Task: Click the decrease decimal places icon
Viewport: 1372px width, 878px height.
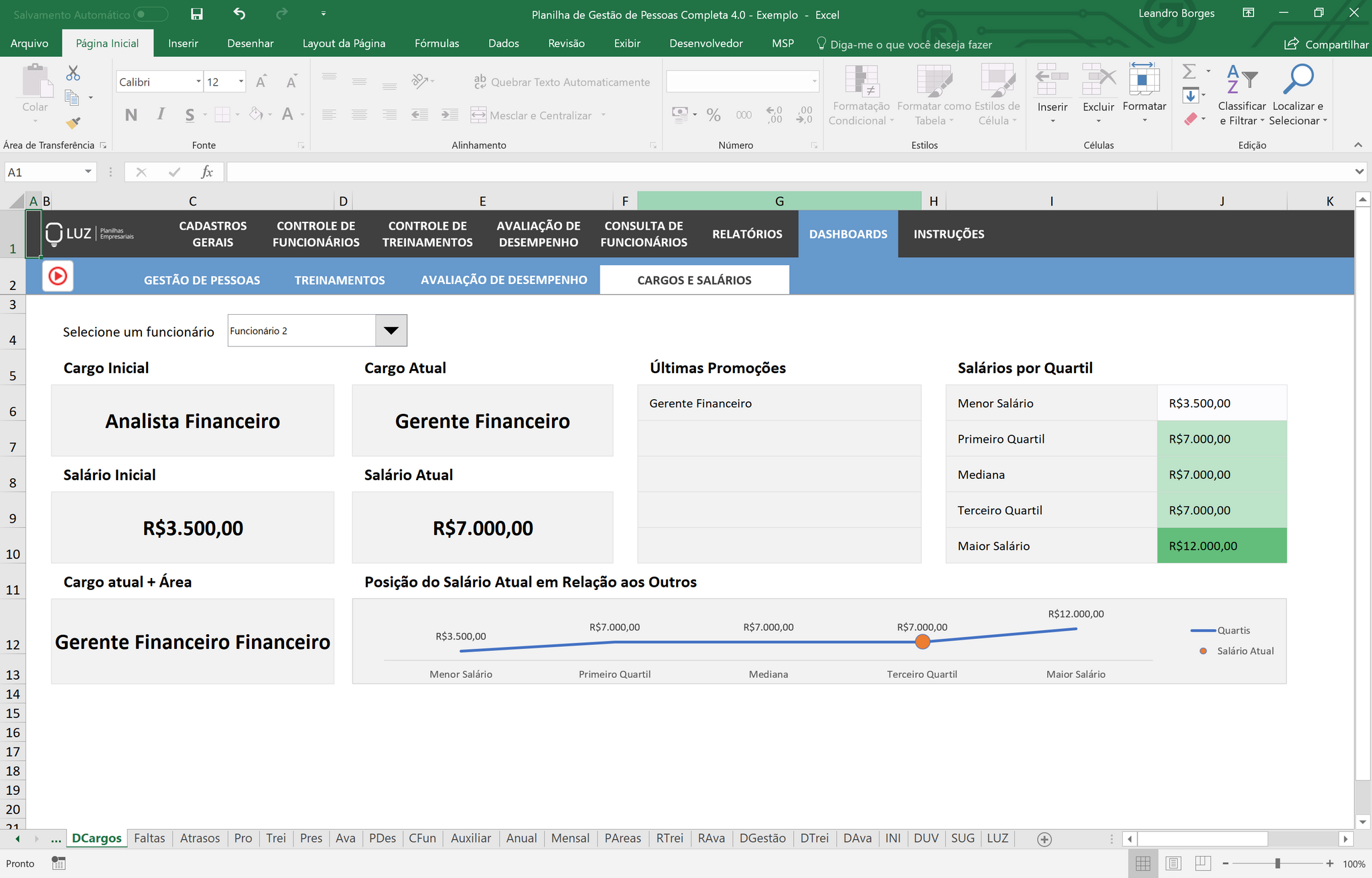Action: 804,115
